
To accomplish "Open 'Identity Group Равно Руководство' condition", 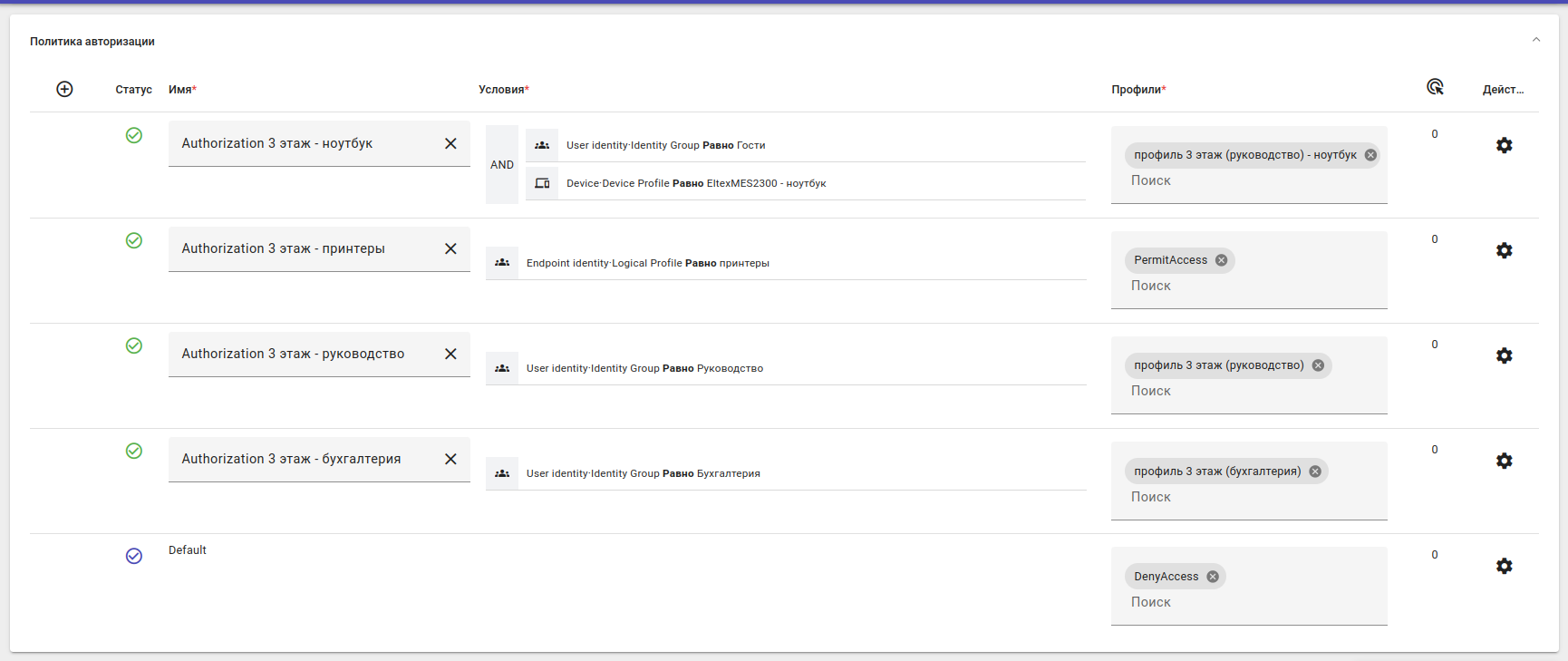I will click(644, 368).
